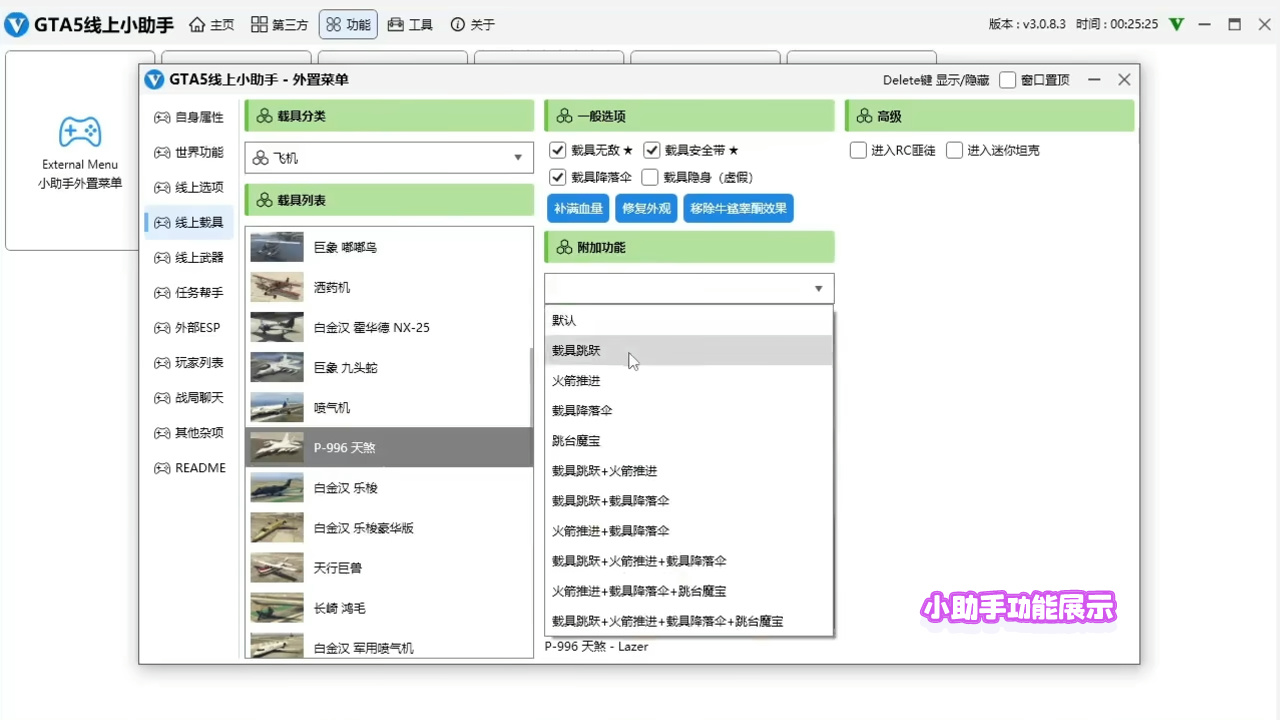Select the 洒药机 biplane thumbnail
The image size is (1280, 720).
tap(277, 287)
